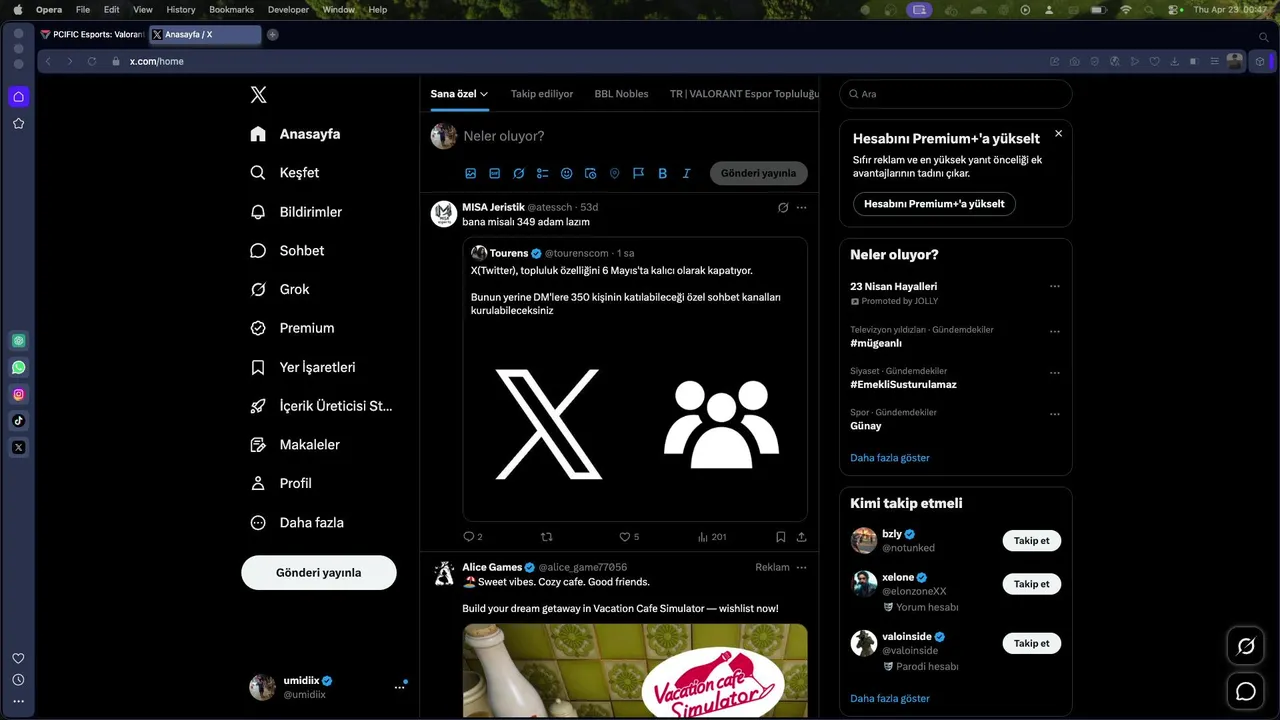1280x720 pixels.
Task: Open Makaleler articles page
Action: click(x=295, y=444)
